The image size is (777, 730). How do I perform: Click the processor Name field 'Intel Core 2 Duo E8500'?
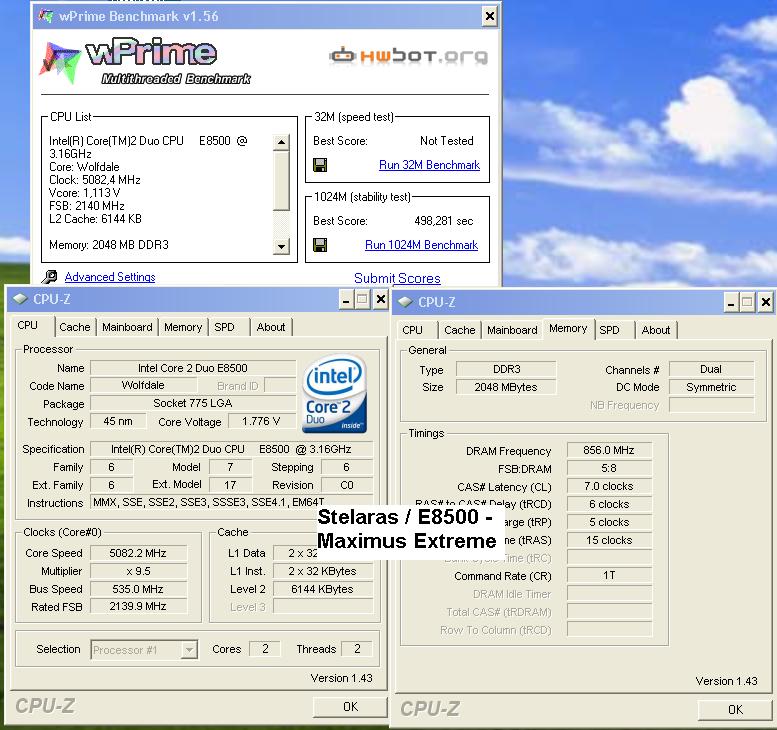(x=193, y=368)
